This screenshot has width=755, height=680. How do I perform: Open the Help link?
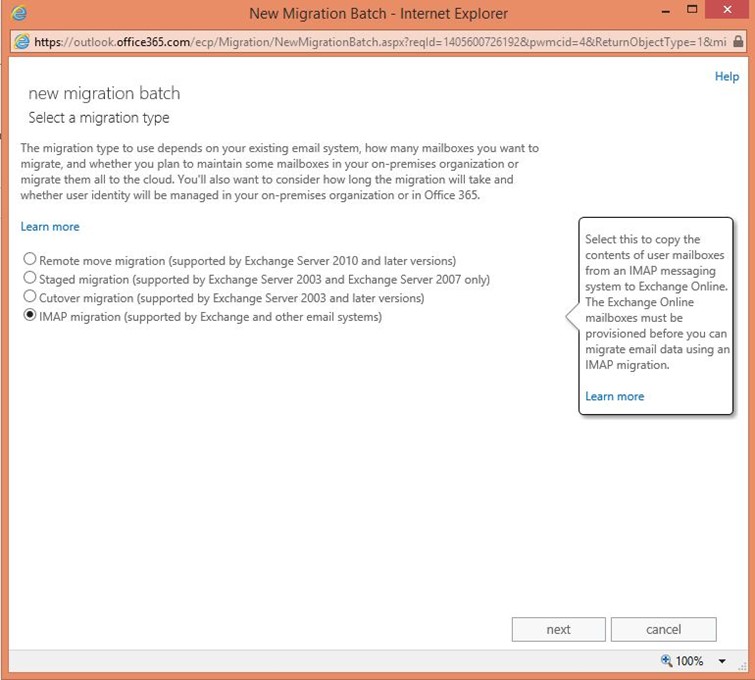[x=727, y=77]
